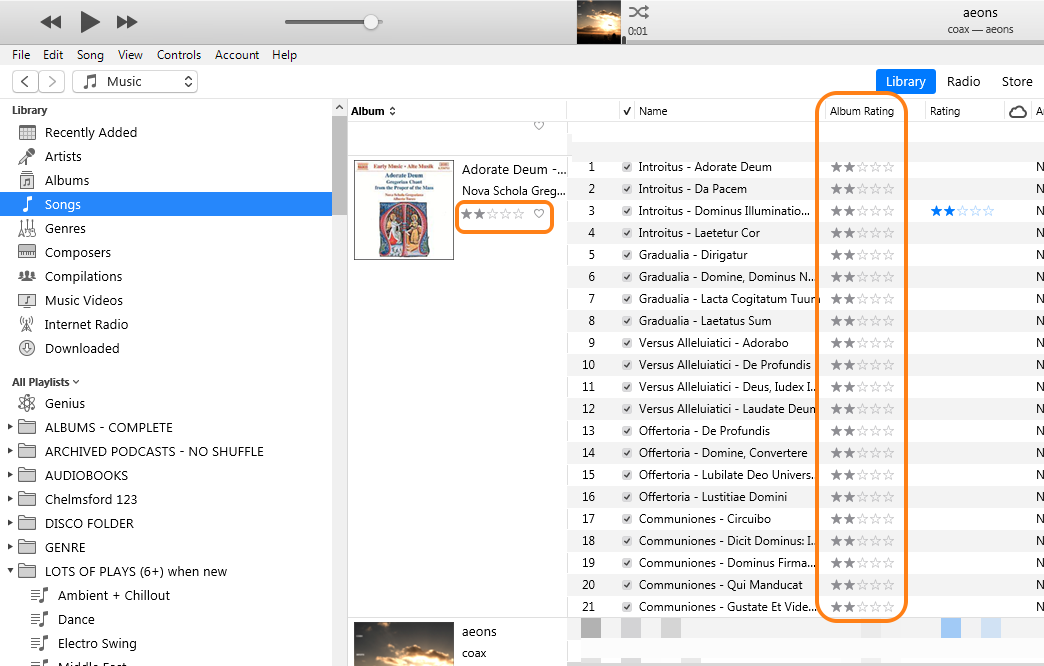Uncheck Introitus - Laetetur Cor checkbox
The image size is (1044, 666).
pos(627,233)
